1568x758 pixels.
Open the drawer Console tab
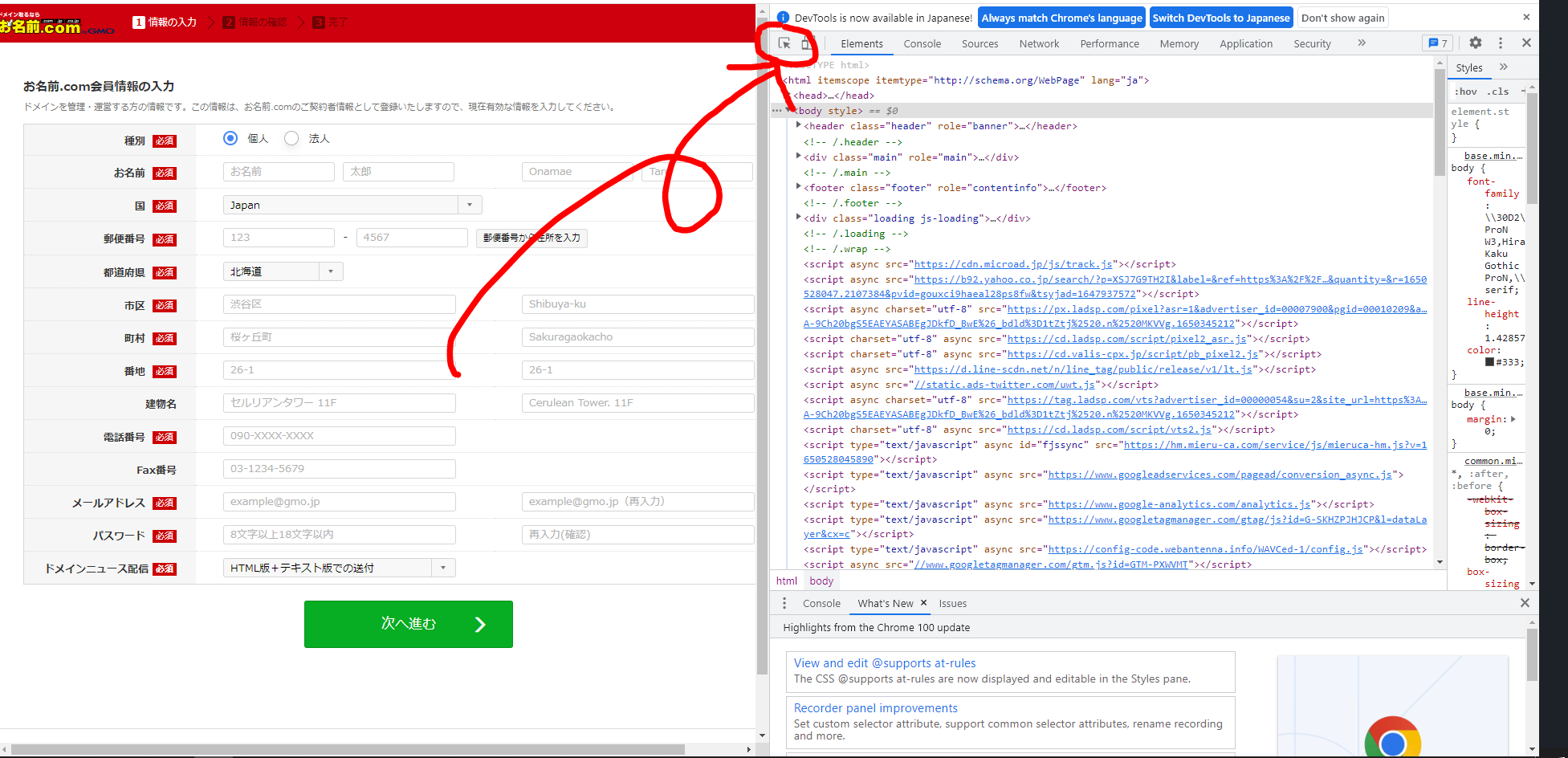pos(821,603)
